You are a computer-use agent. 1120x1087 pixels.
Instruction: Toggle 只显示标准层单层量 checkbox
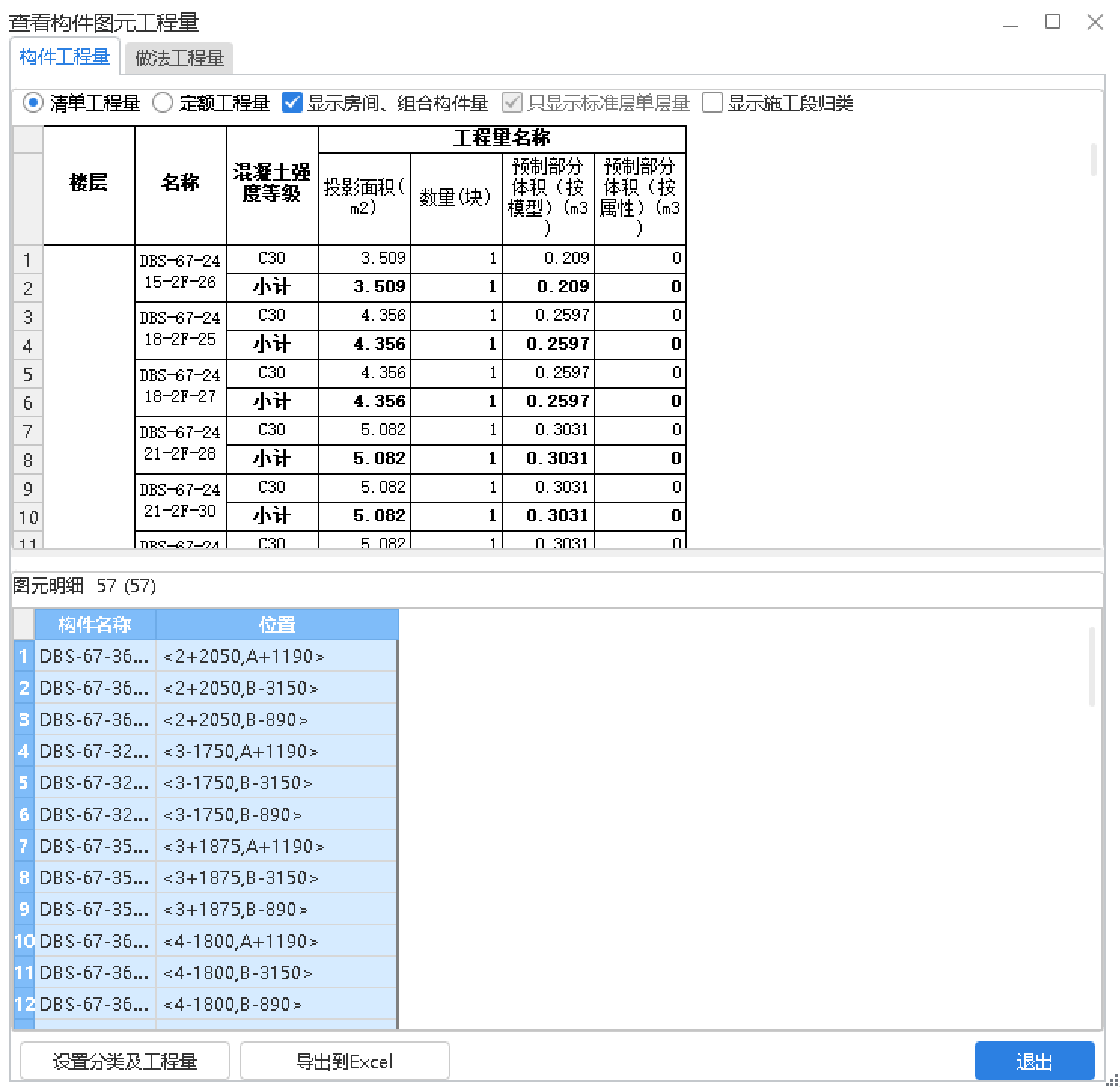[x=512, y=102]
